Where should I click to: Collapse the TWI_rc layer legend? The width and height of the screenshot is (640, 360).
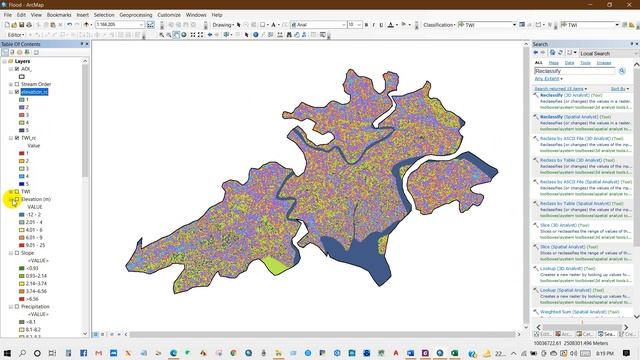coord(11,138)
